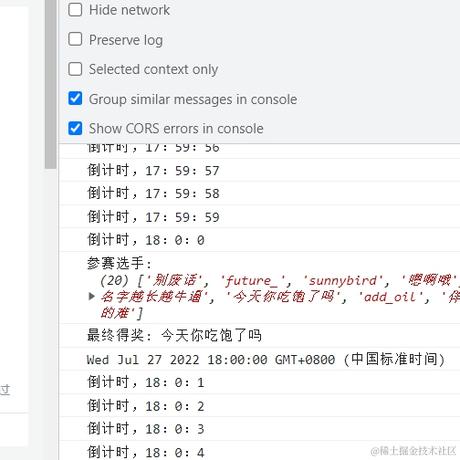Viewport: 460px width, 460px height.
Task: Click the '今天你吃饱了吗' array entry
Action: (283, 297)
